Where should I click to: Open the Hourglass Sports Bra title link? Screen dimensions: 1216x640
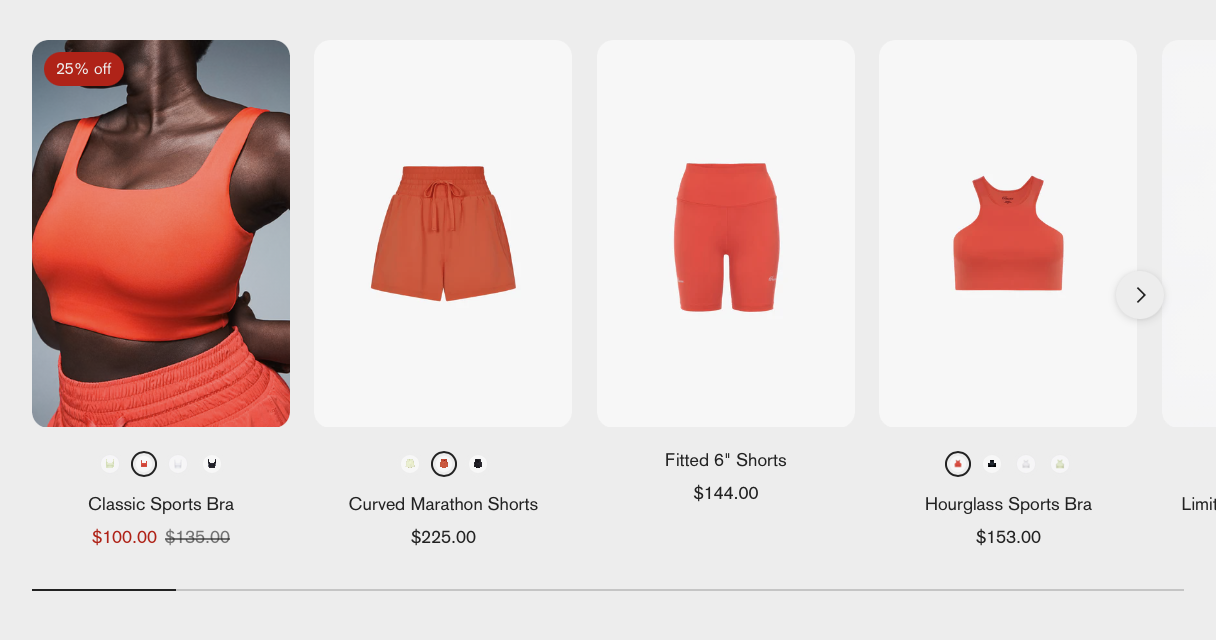[x=1008, y=504]
